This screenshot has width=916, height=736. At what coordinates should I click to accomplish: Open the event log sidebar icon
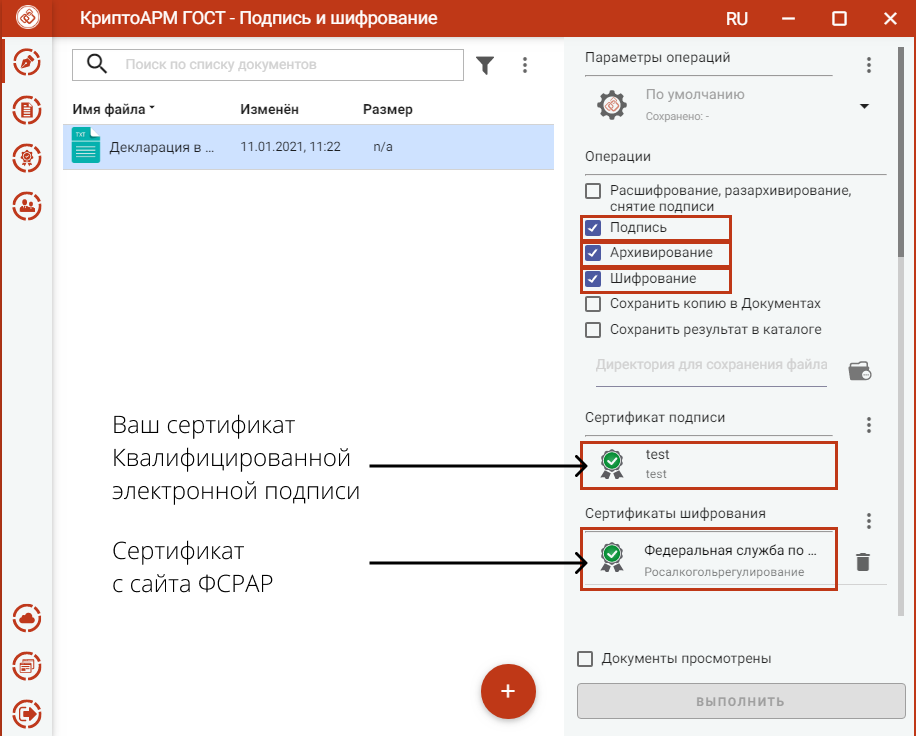pos(27,666)
